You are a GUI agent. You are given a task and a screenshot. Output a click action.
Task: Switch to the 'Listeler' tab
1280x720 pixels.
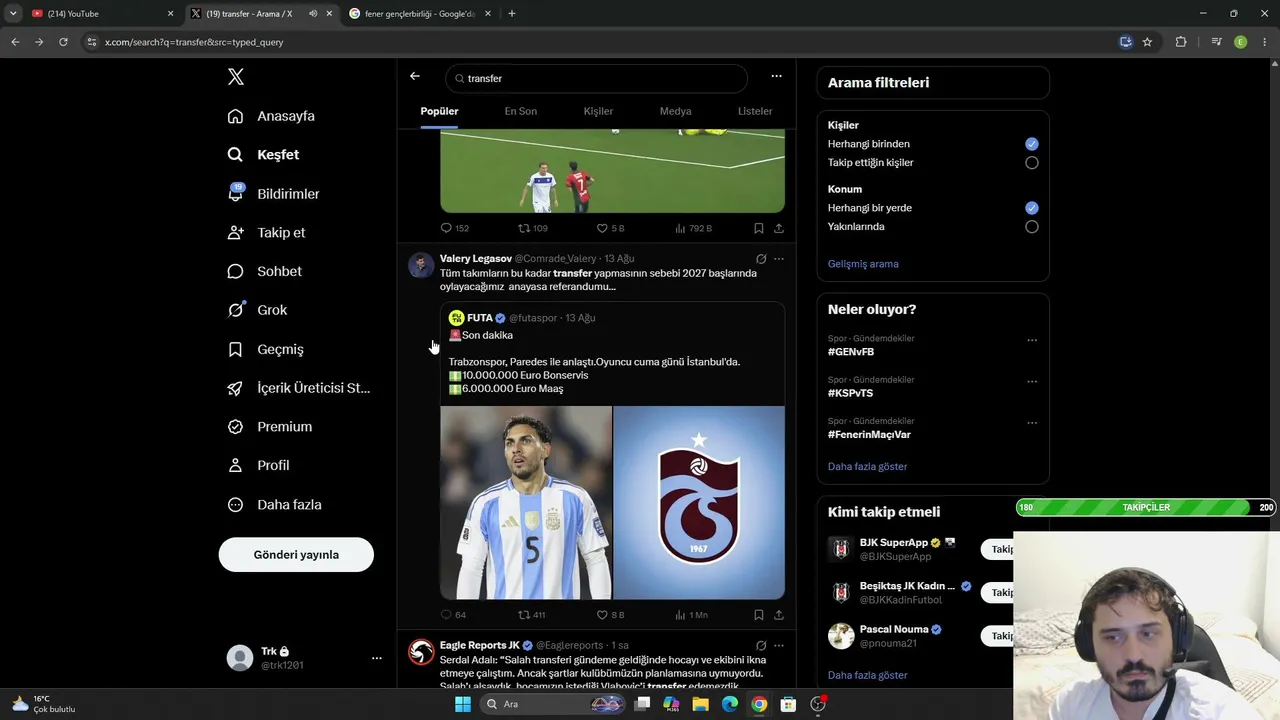(755, 111)
